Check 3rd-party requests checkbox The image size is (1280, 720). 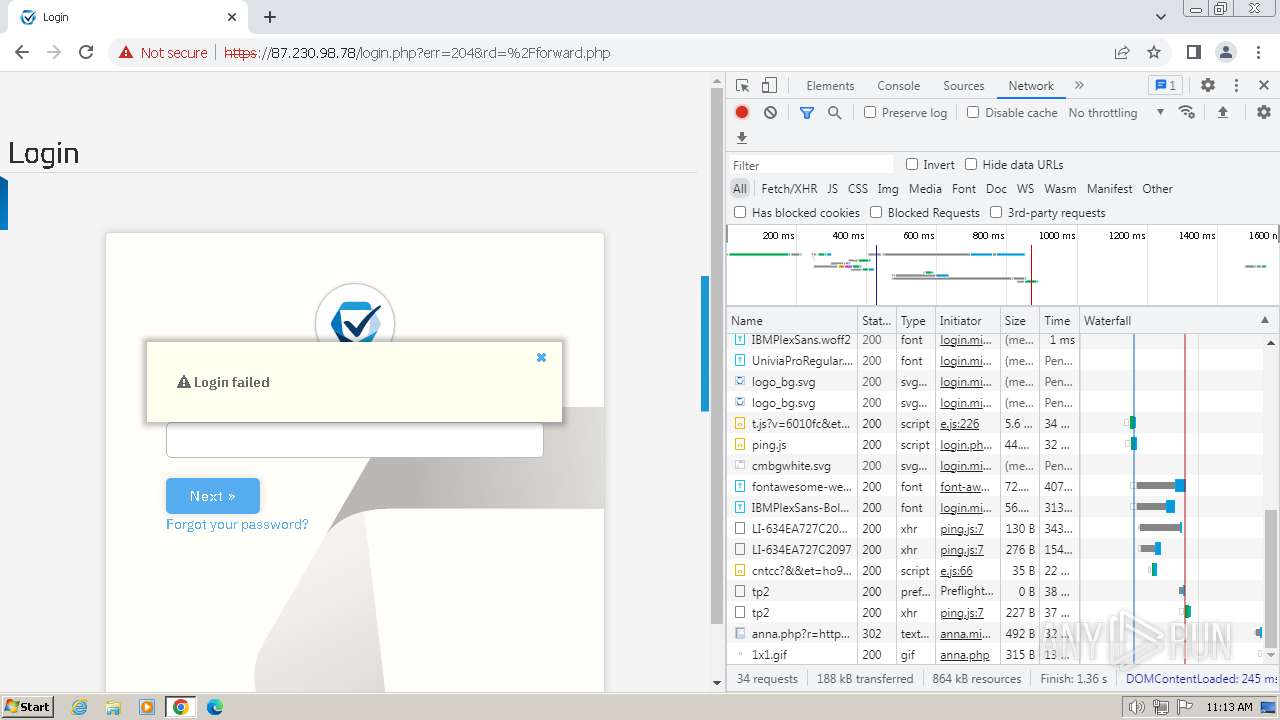[996, 212]
